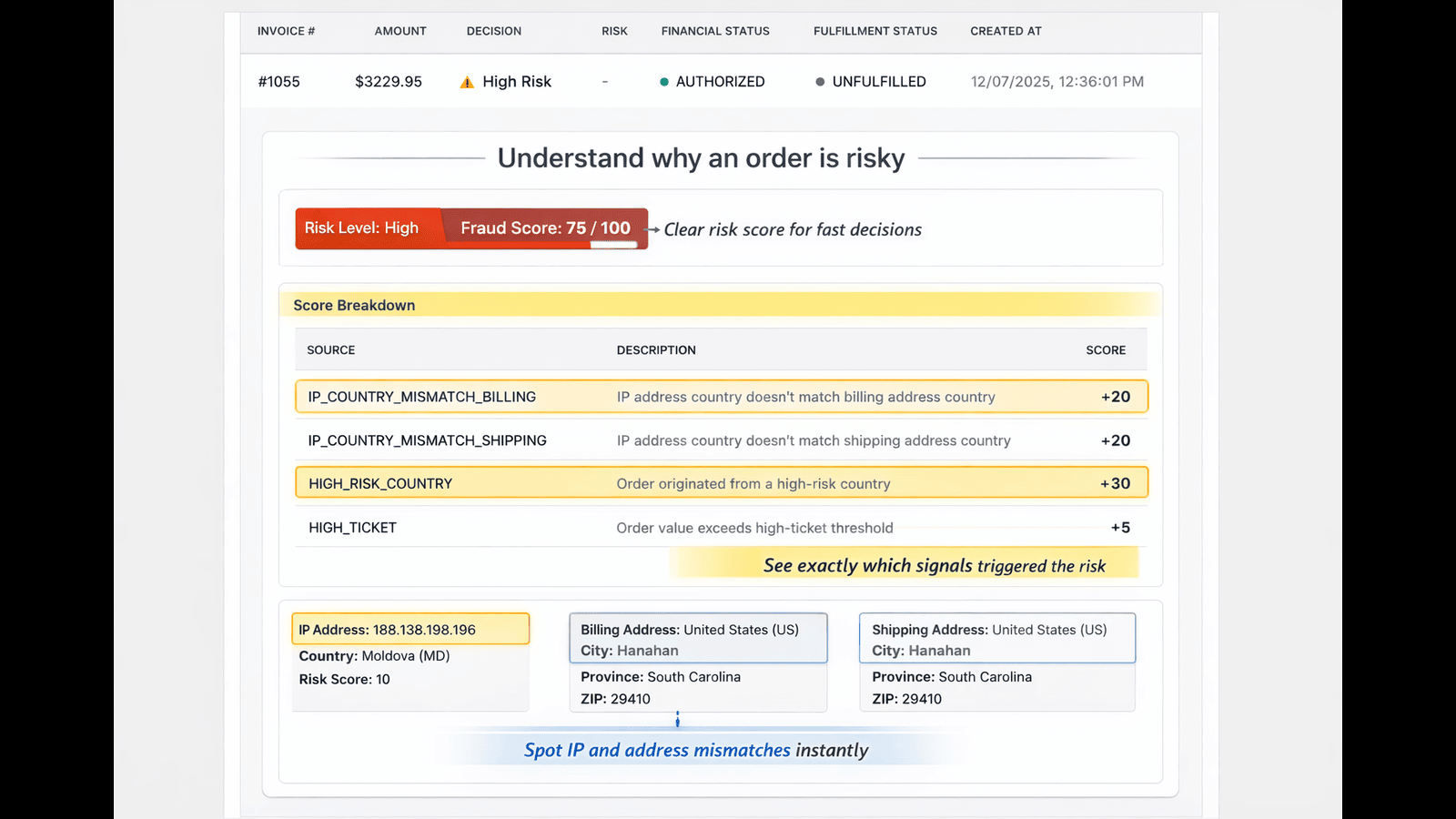
Task: Click the connector icon between address cards
Action: pos(677,719)
